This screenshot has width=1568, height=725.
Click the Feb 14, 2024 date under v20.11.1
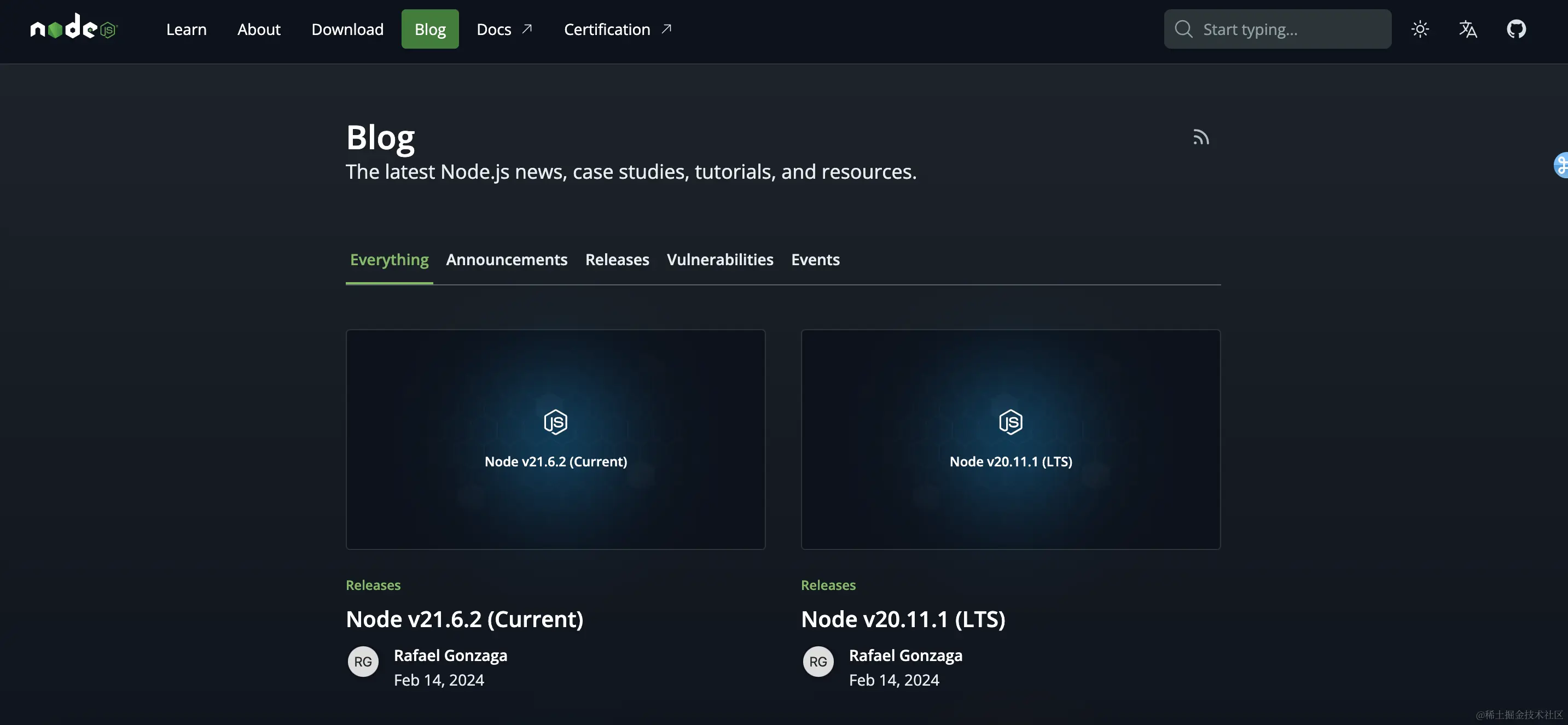point(894,680)
